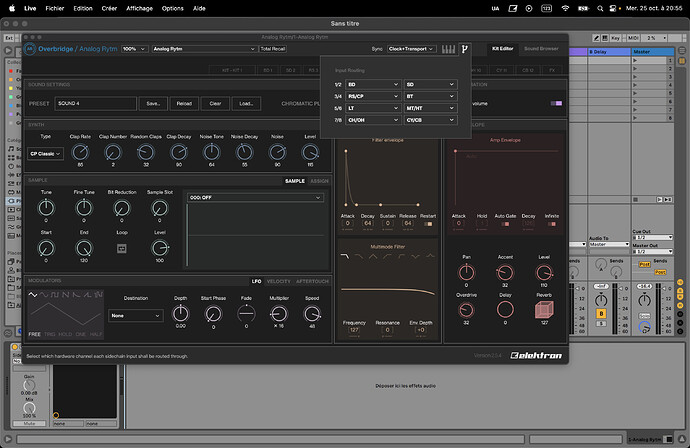Toggle the Infinite decay switch
The height and width of the screenshot is (448, 690).
[x=552, y=224]
